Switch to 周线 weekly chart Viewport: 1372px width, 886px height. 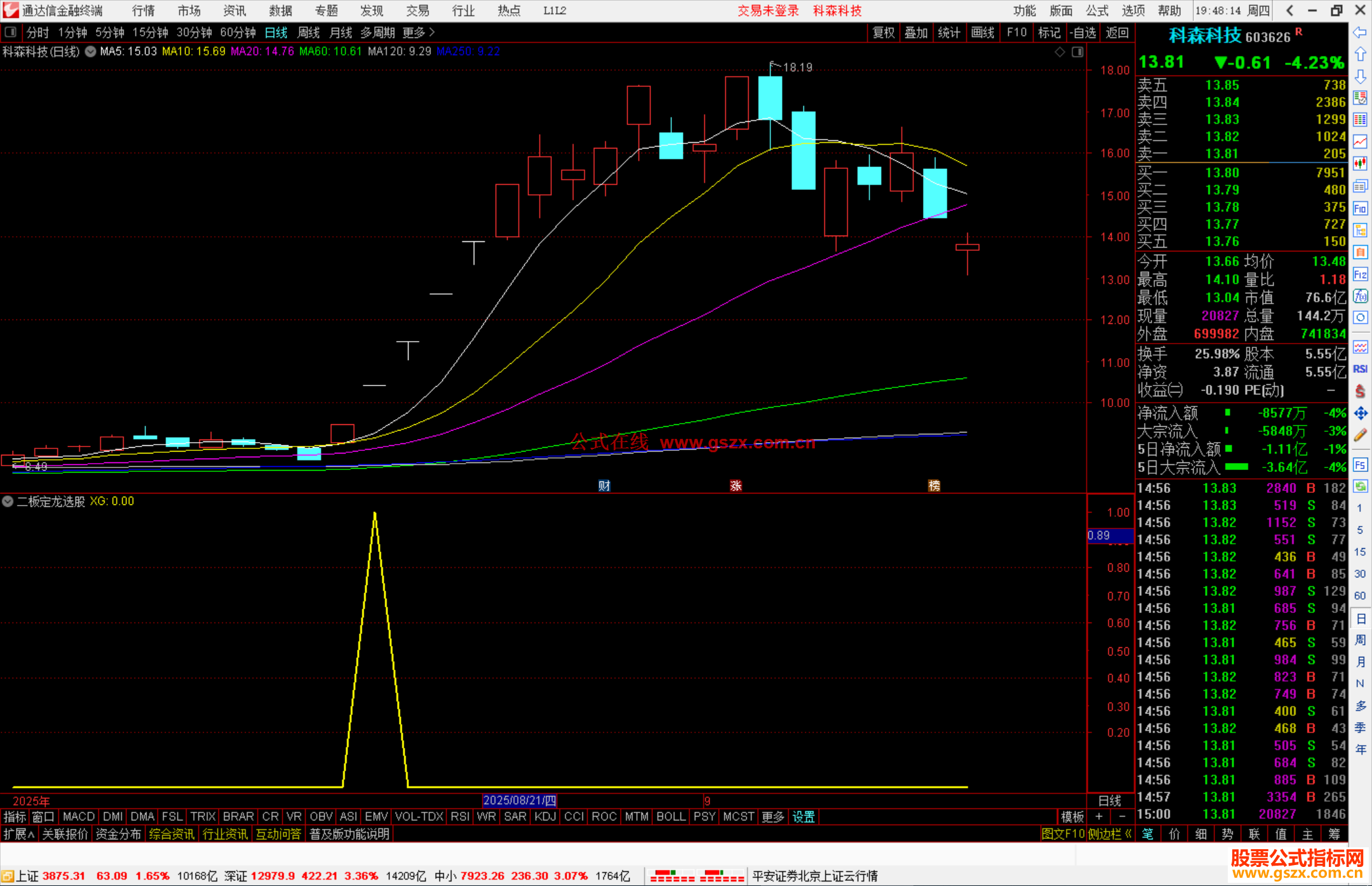[x=309, y=32]
